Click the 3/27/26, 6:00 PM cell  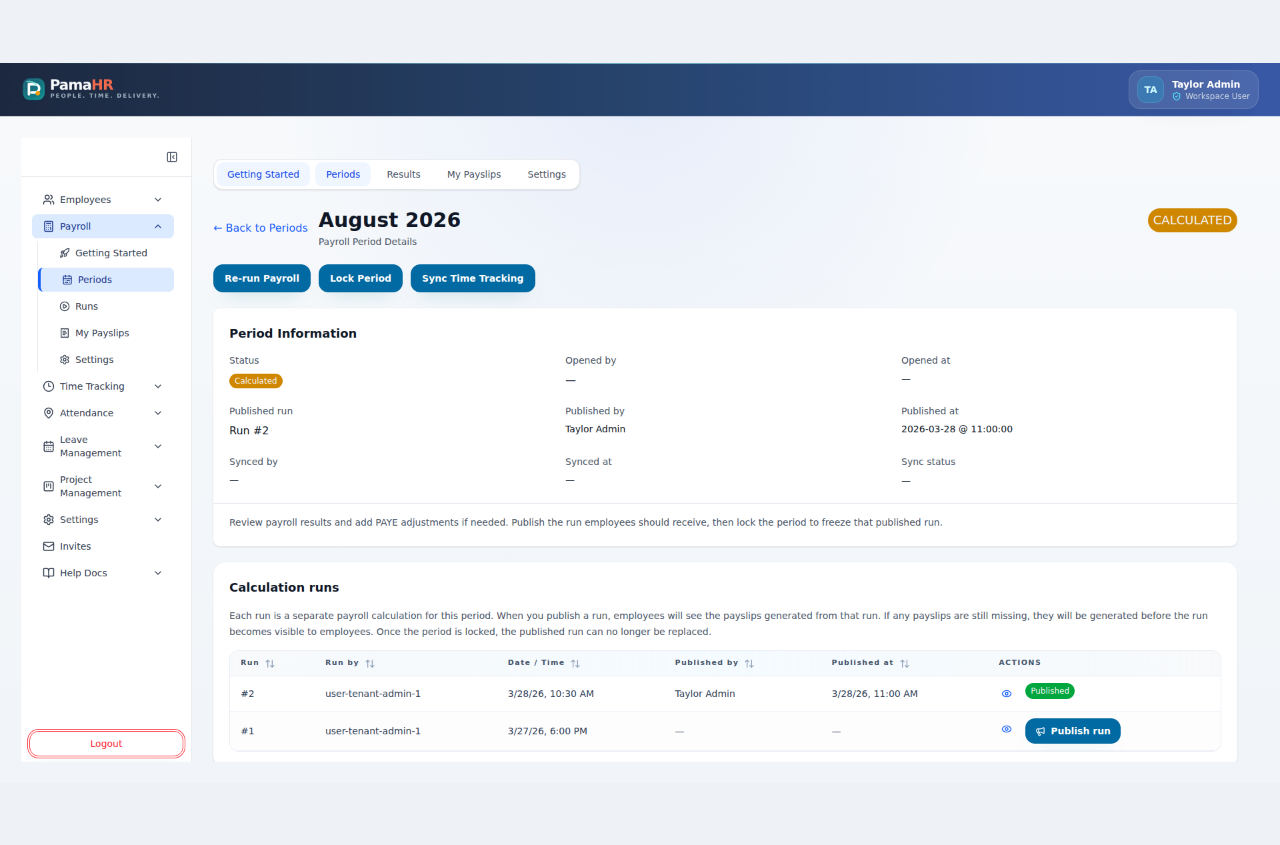(548, 731)
